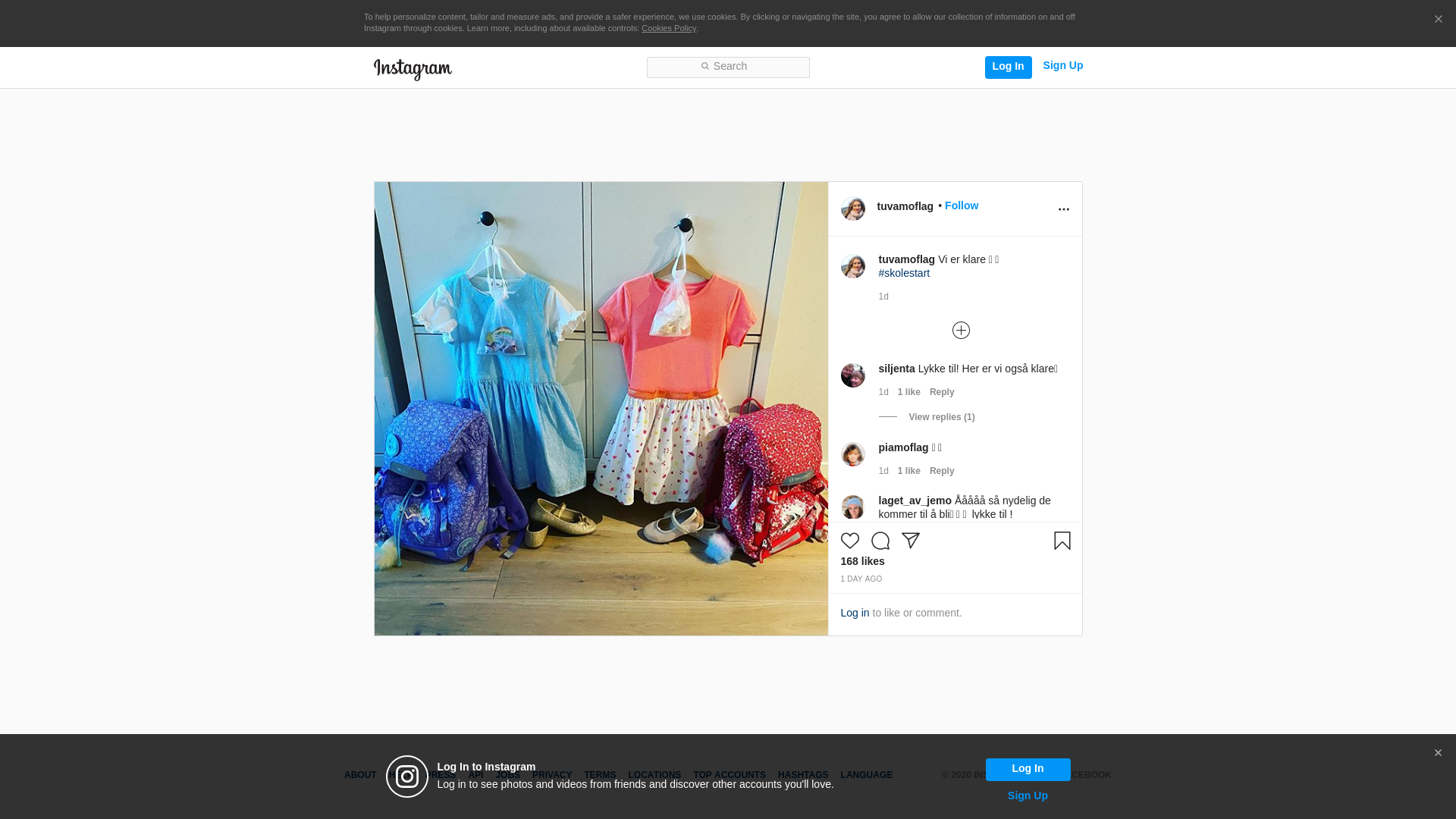The height and width of the screenshot is (819, 1456).
Task: Open tuvamoflag profile picture in header
Action: click(x=852, y=209)
